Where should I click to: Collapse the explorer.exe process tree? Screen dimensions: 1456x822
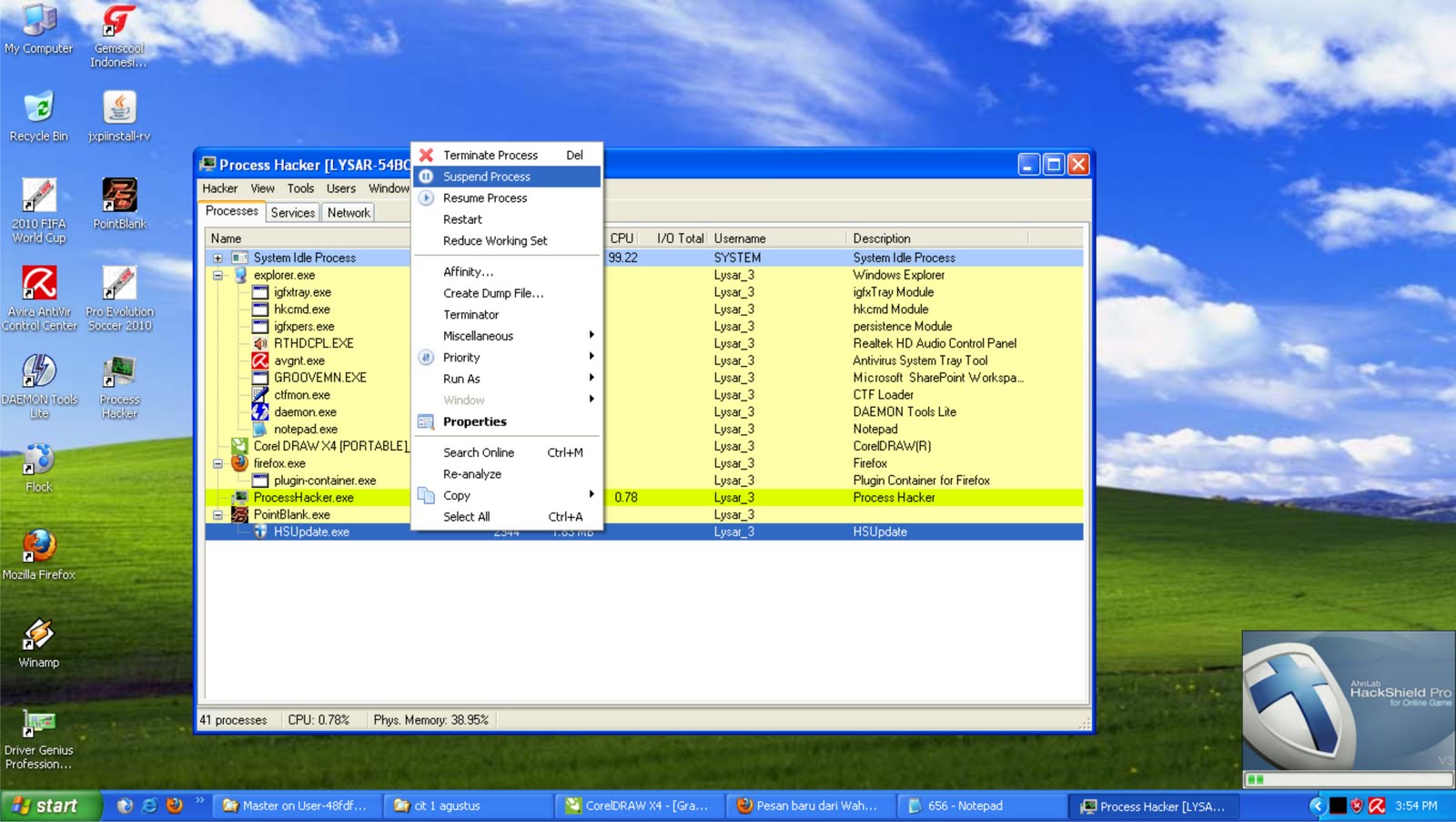218,275
